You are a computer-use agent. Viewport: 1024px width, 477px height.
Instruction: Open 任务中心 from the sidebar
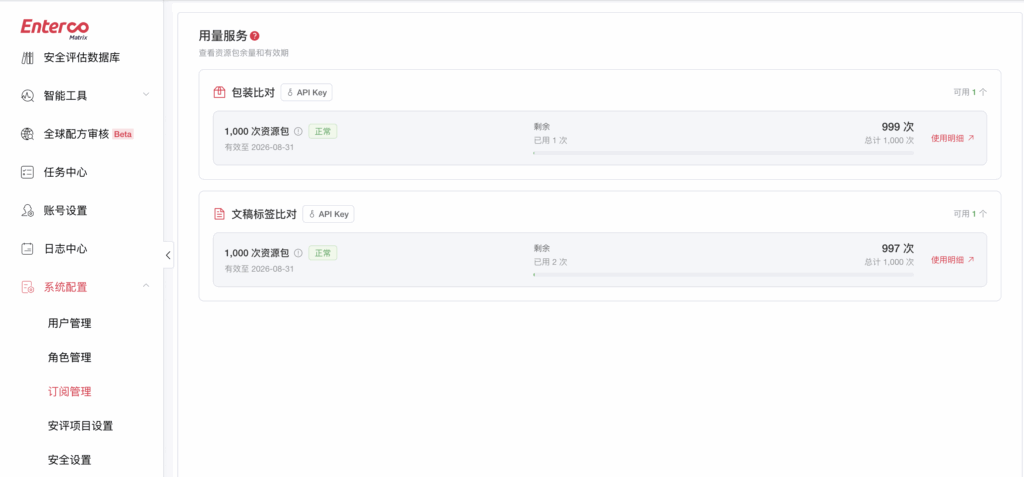[x=65, y=173]
